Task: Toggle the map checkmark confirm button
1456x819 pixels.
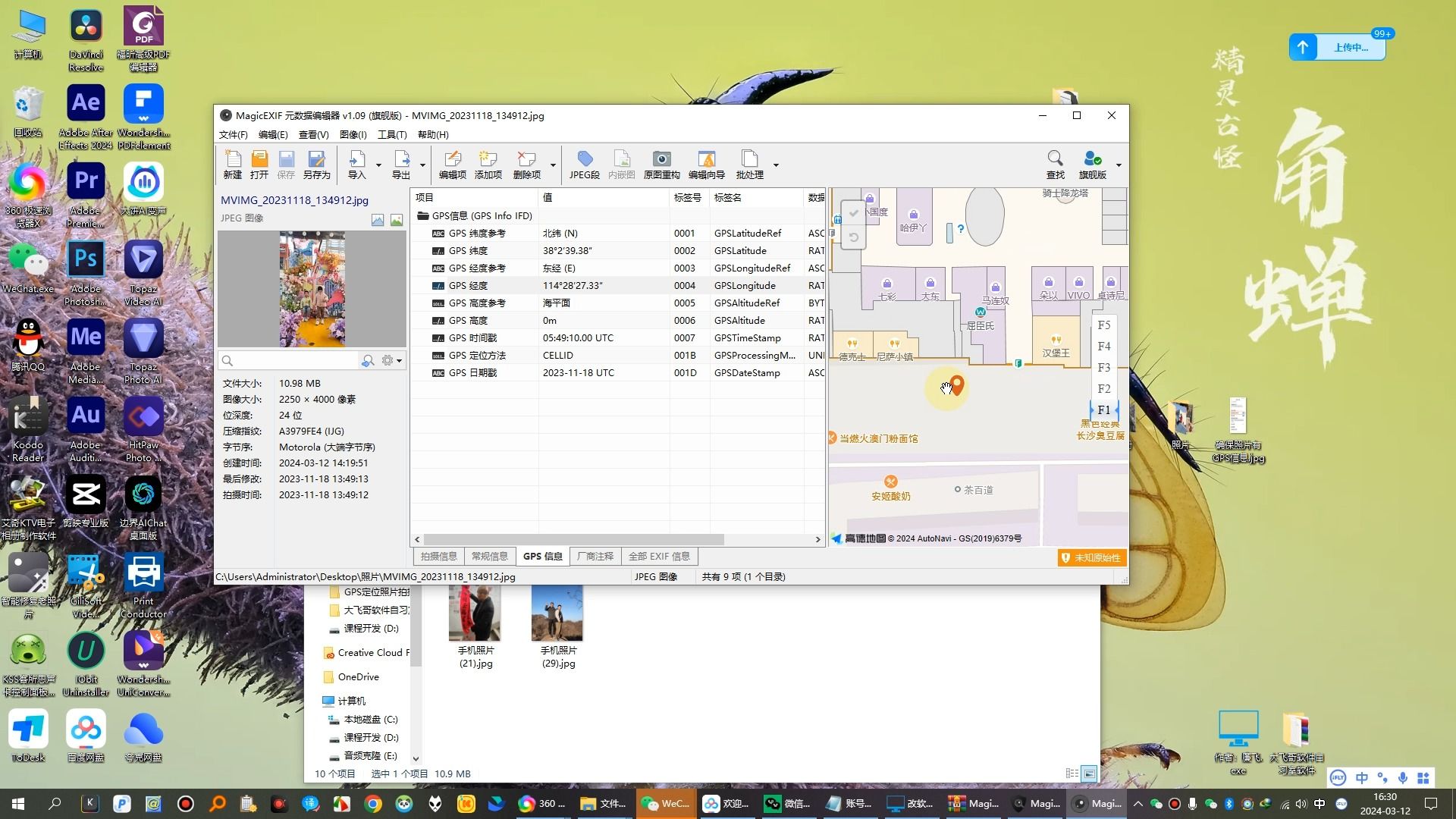Action: coord(853,214)
